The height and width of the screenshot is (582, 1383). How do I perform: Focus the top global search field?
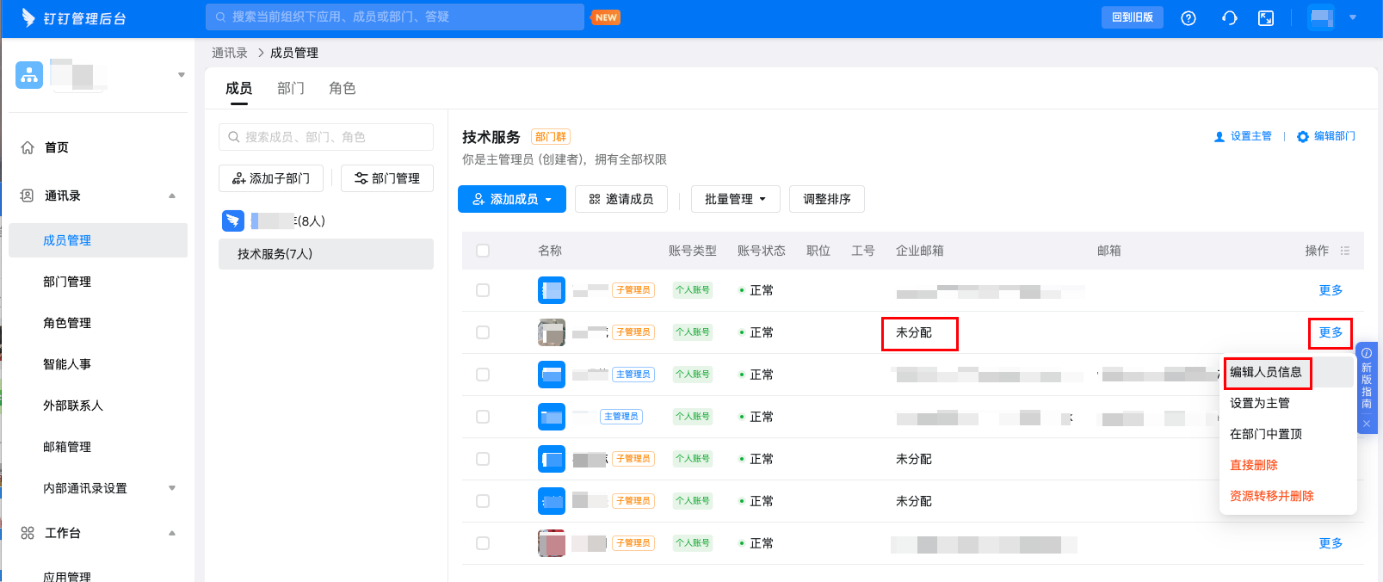point(395,17)
